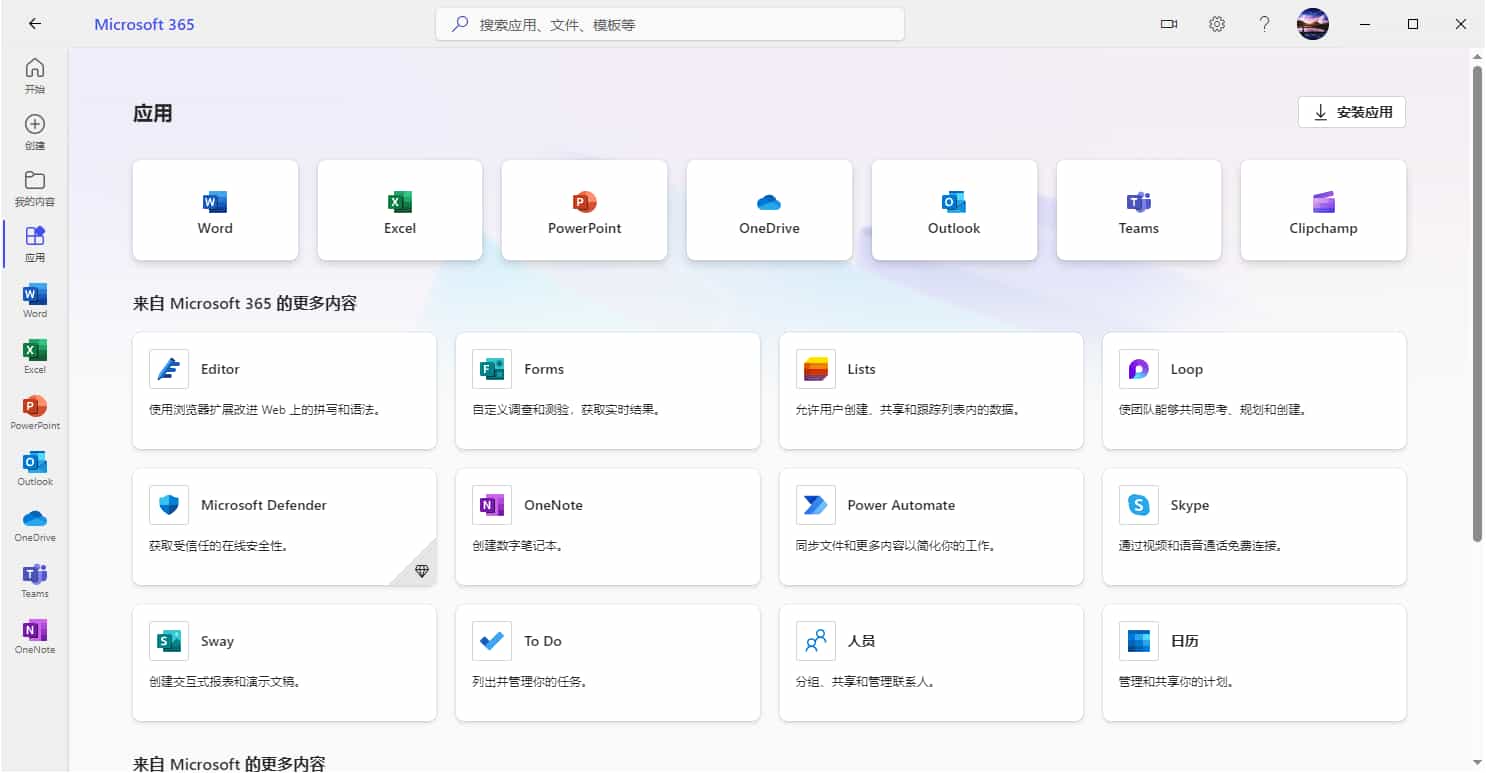Click the Forms app icon
This screenshot has height=773, width=1486.
[492, 369]
